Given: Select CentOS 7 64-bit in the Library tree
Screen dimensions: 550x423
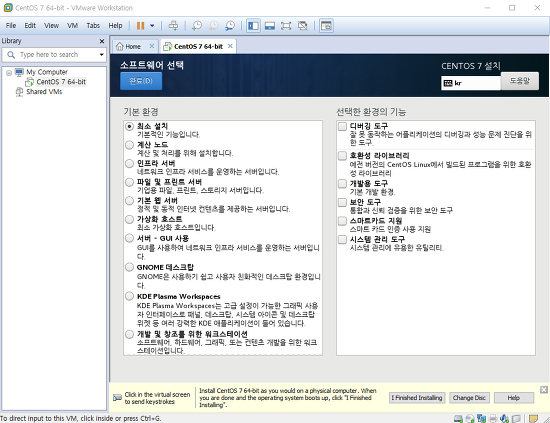Looking at the screenshot, I should tap(61, 82).
